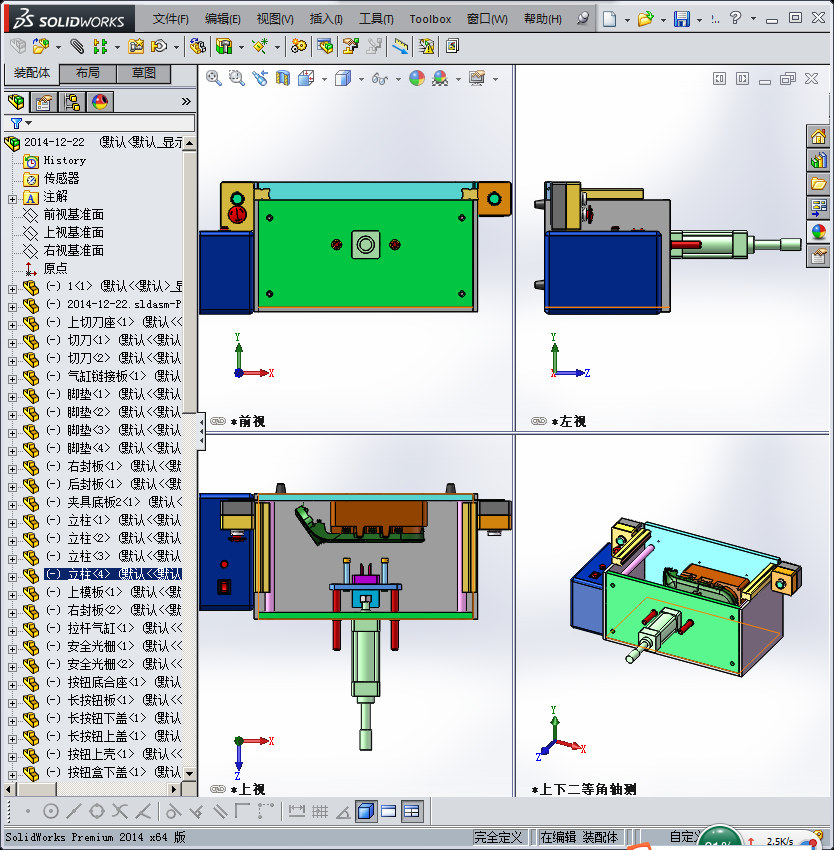Open SolidWorks Resources house icon in task pane
This screenshot has height=850, width=834.
tap(818, 136)
